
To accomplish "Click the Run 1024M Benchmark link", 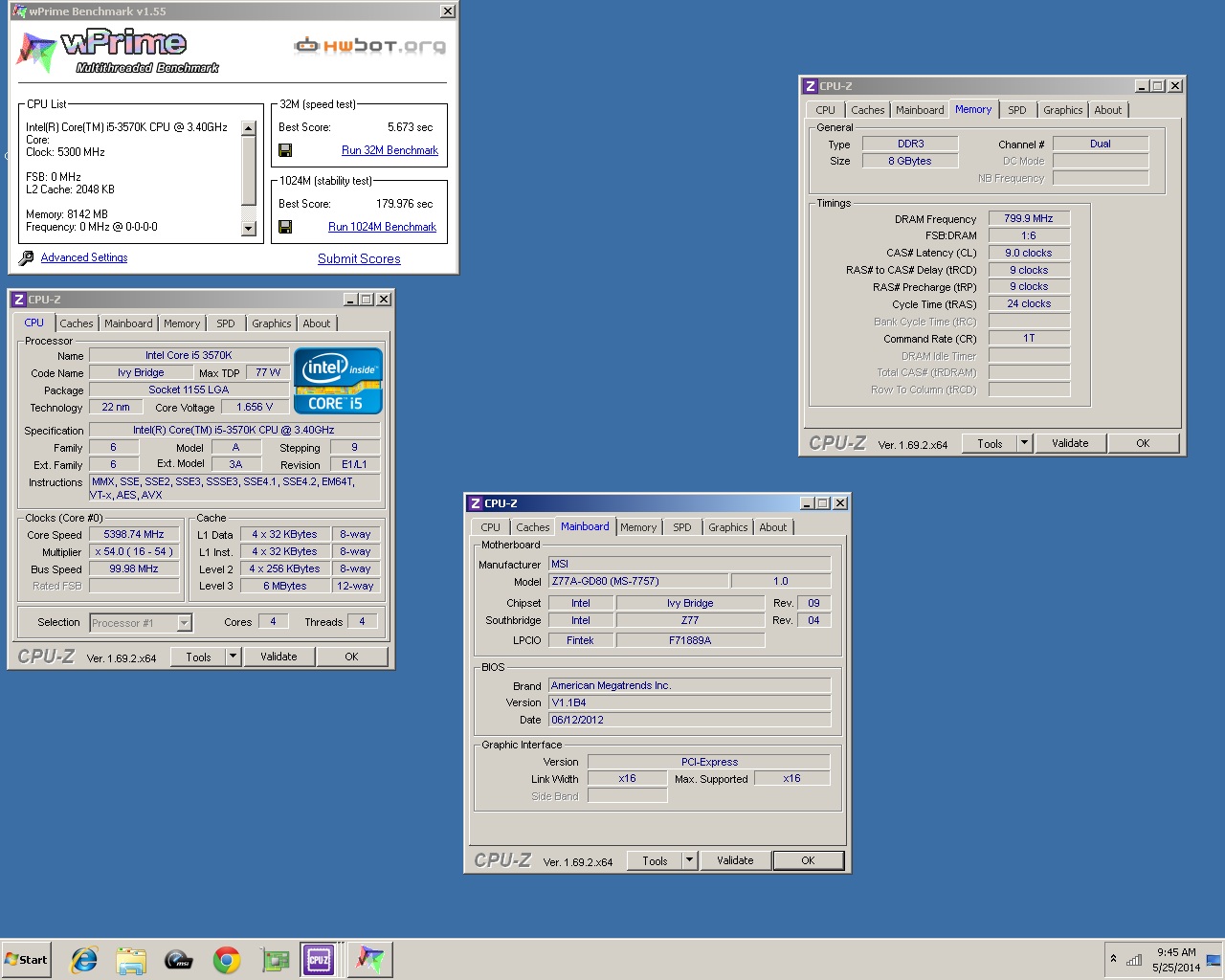I will [382, 227].
